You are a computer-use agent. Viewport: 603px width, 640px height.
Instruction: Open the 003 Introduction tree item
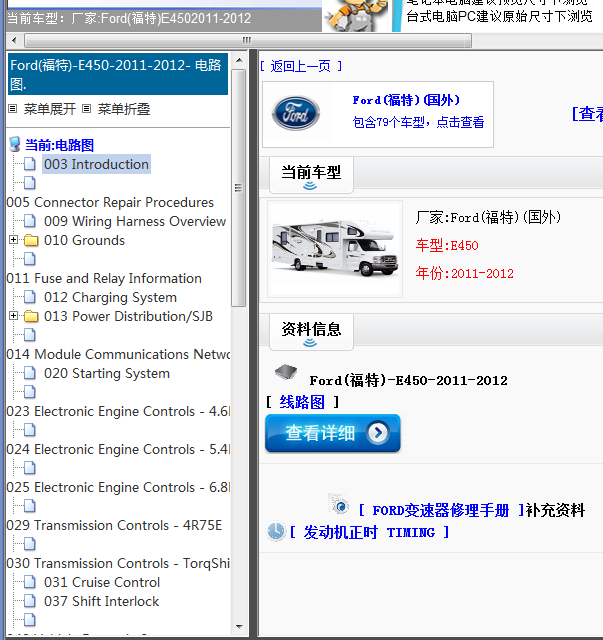tap(96, 164)
